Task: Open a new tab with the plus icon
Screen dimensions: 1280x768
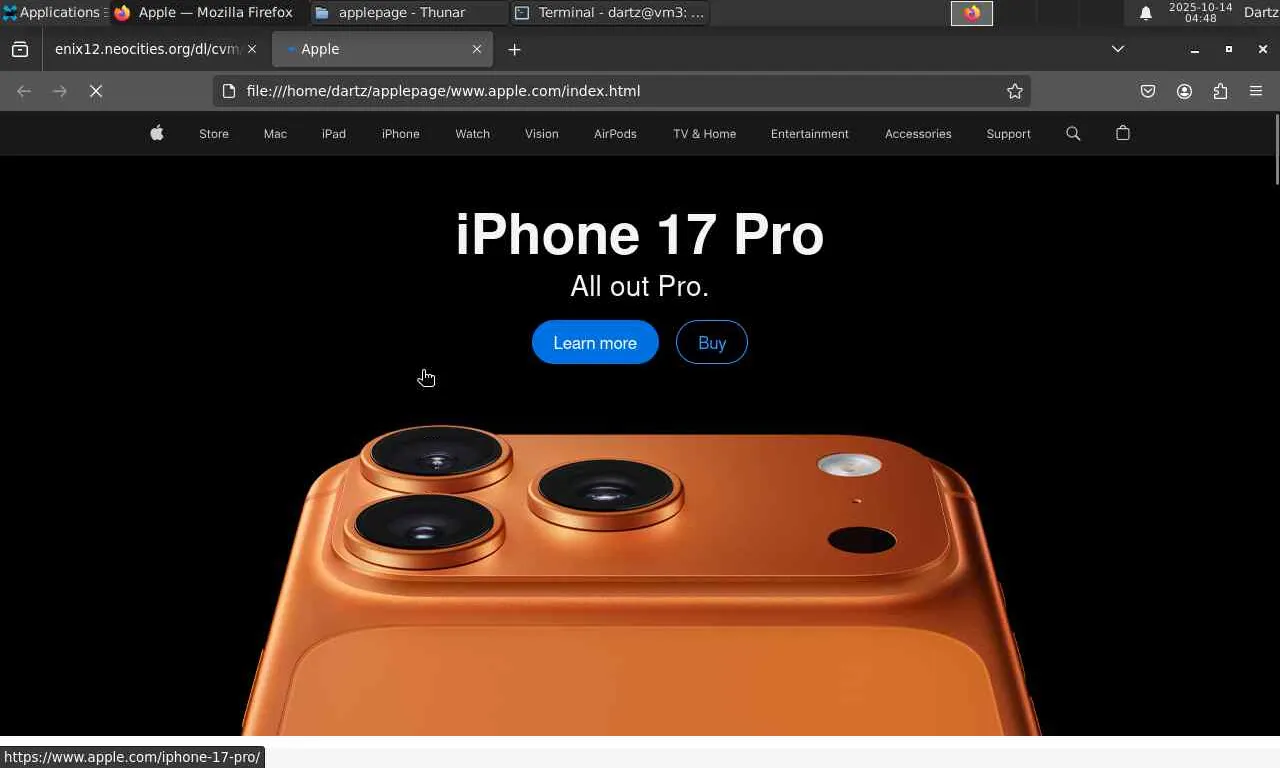Action: (514, 49)
